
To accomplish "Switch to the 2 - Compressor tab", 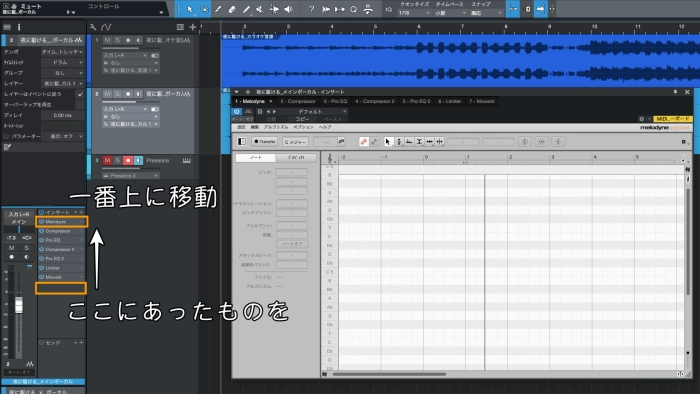I will [298, 101].
